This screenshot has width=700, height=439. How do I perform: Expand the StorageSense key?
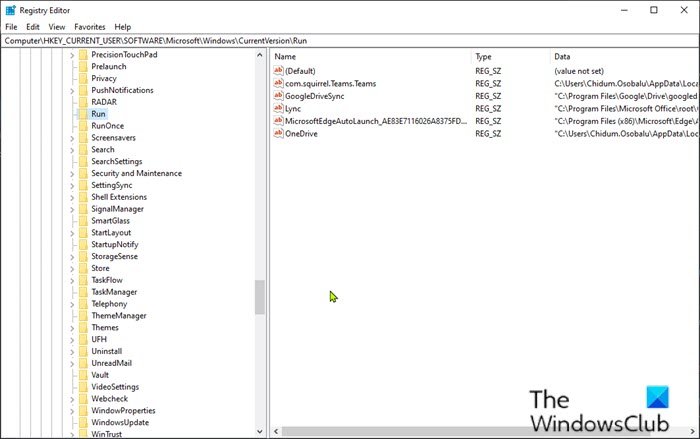click(72, 257)
